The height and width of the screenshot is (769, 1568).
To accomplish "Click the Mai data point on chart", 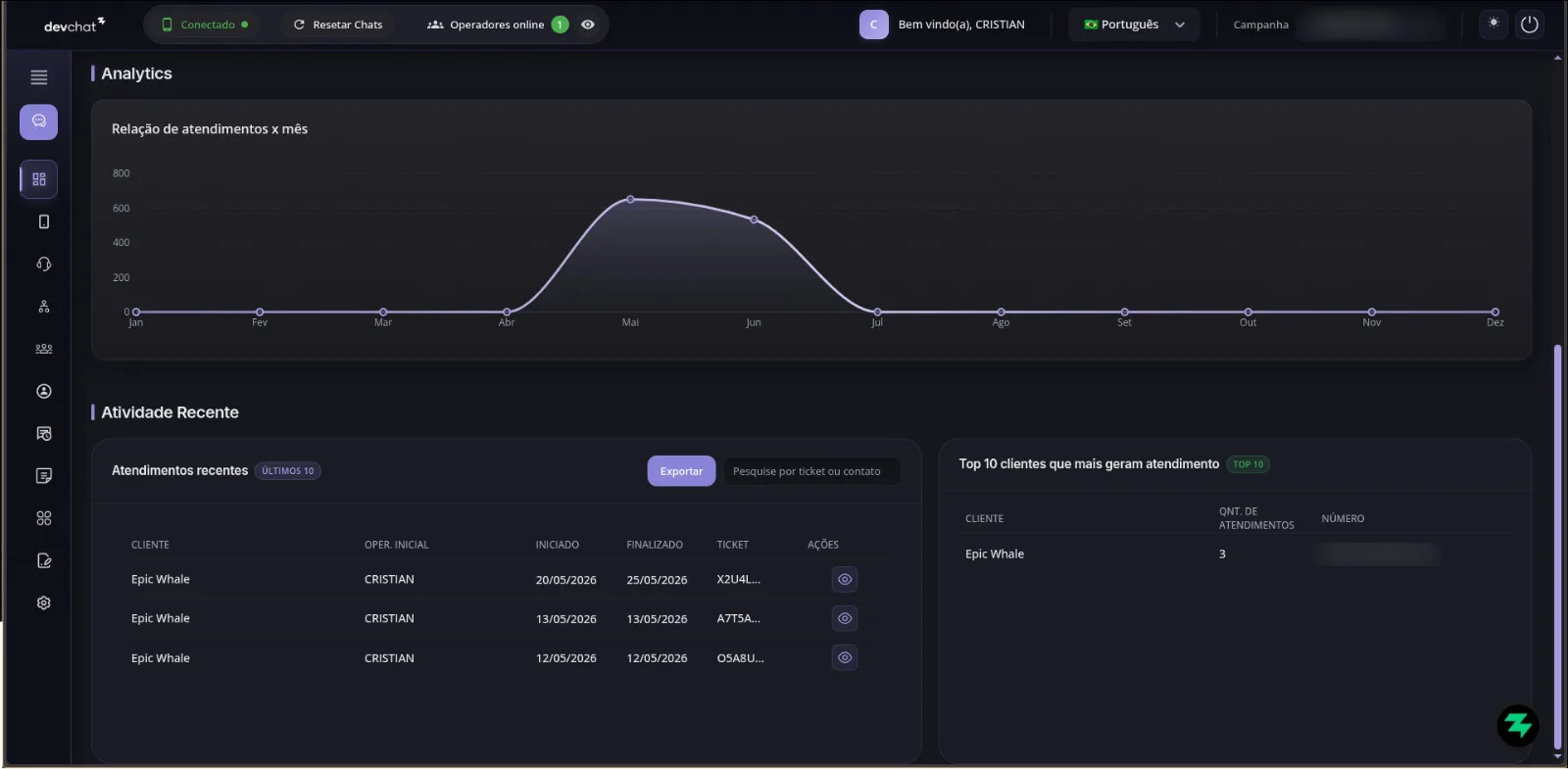I will coord(630,199).
